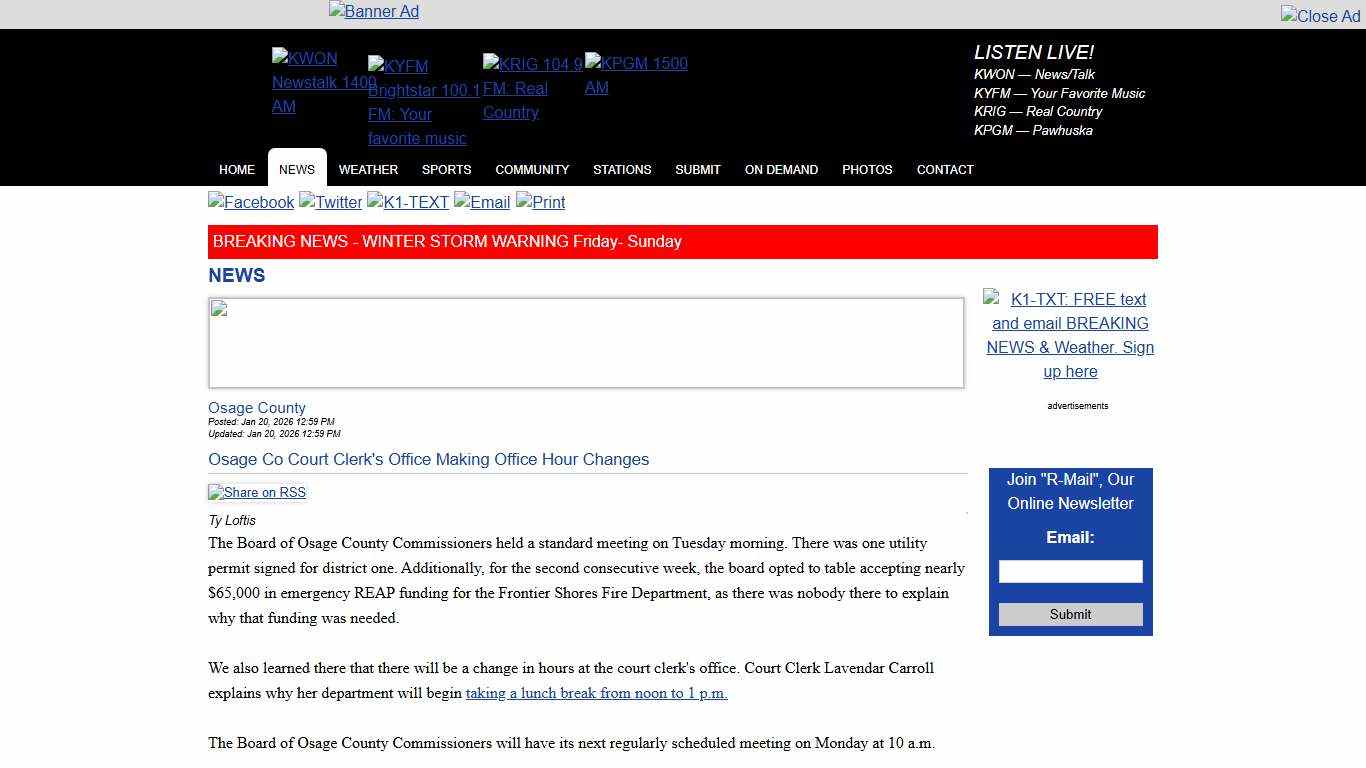
Task: Share the article on Facebook
Action: 250,202
